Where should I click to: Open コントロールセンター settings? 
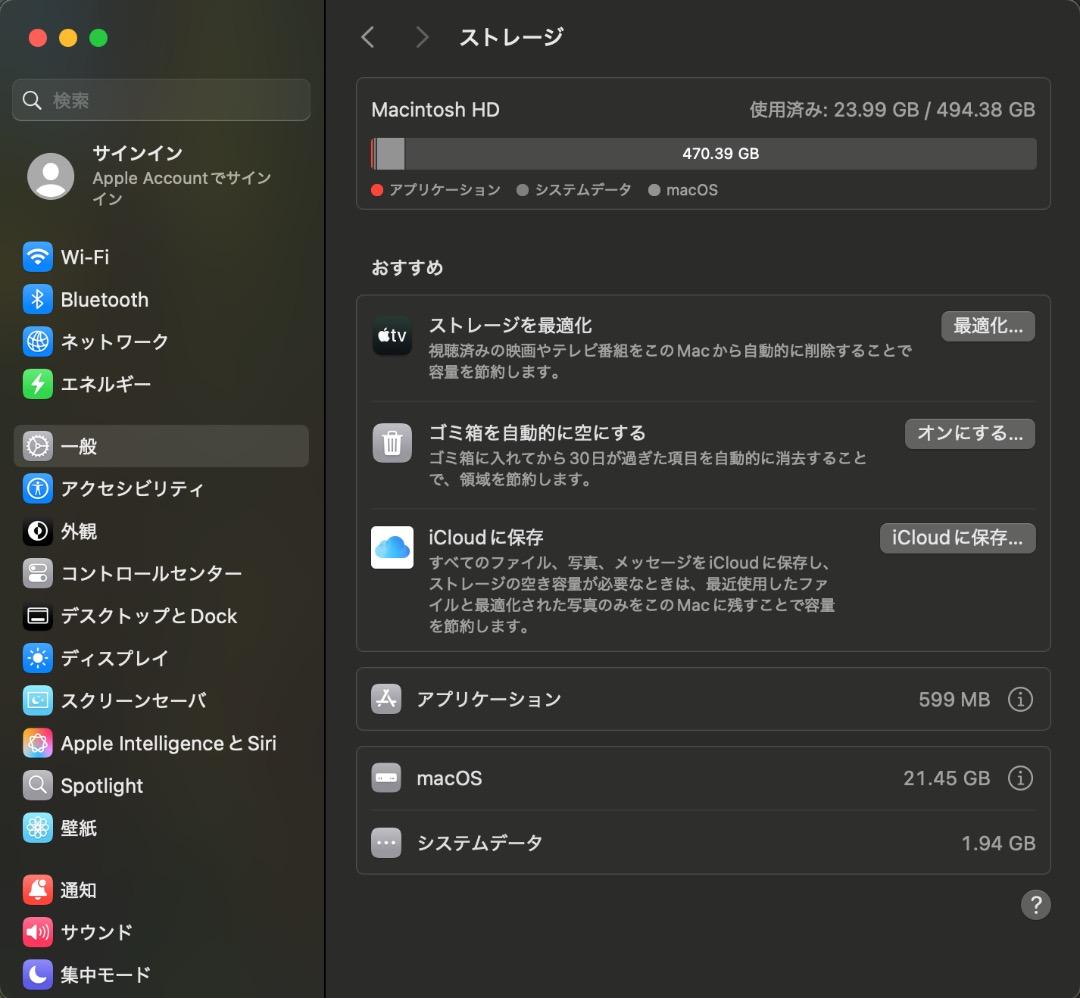[x=161, y=573]
